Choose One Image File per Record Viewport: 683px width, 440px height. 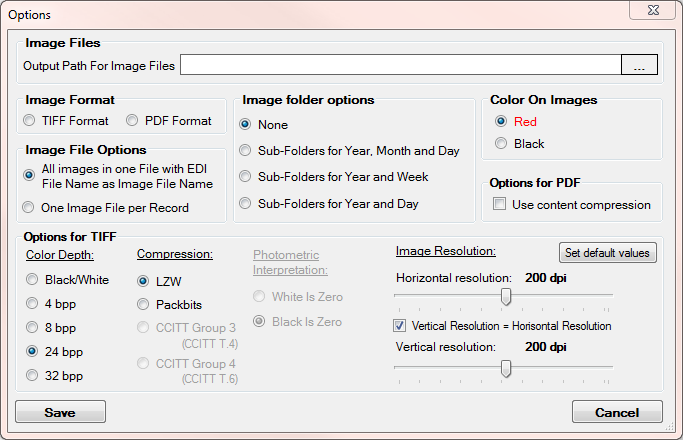pos(31,208)
